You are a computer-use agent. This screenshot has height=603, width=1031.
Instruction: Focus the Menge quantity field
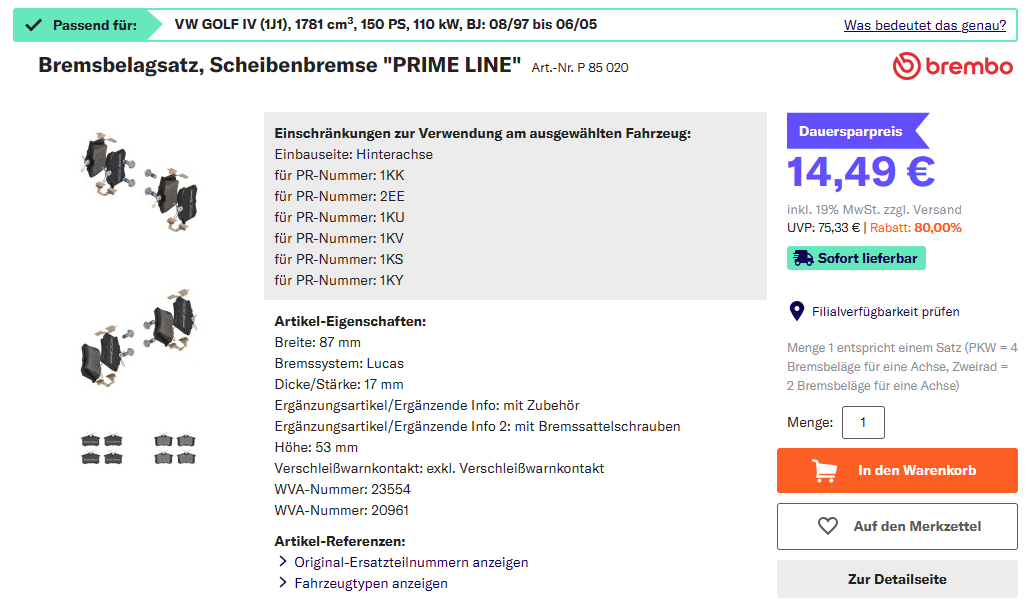tap(863, 422)
